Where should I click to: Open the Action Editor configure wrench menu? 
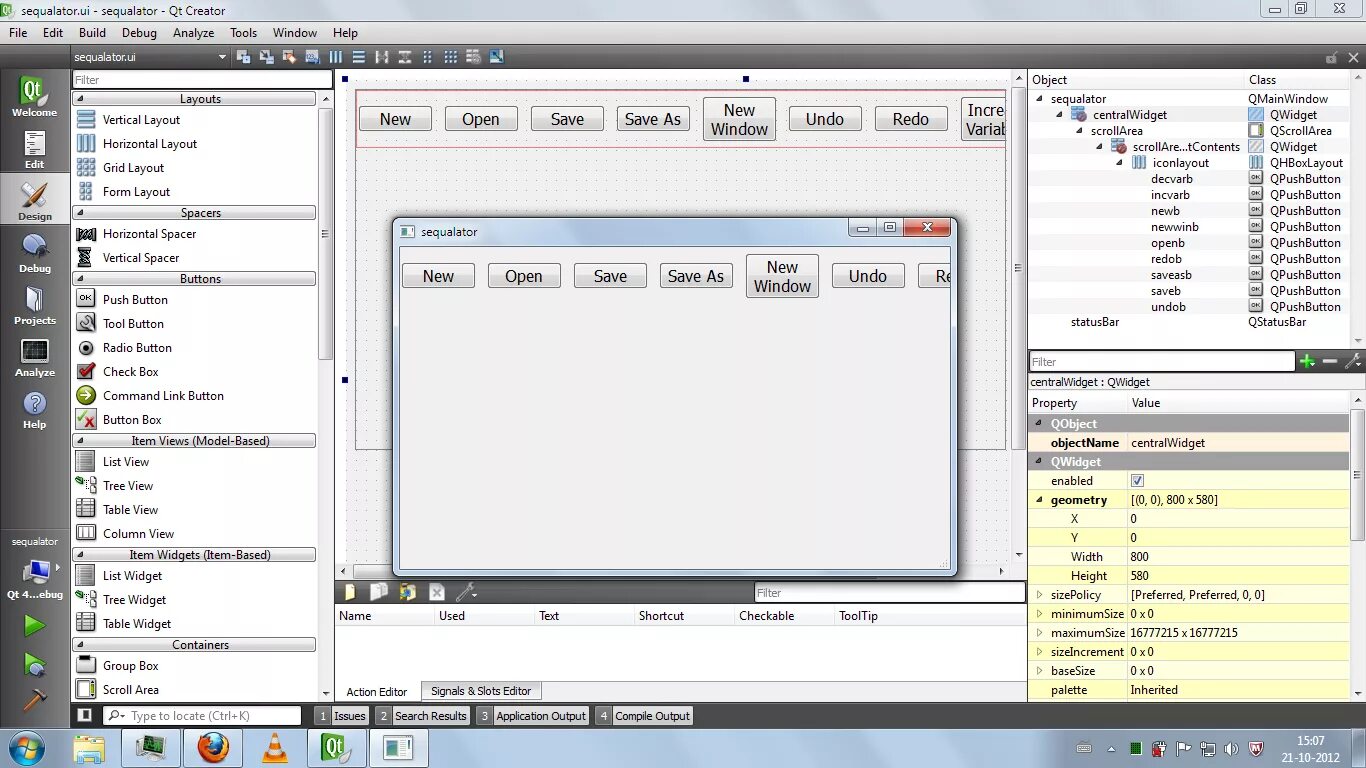pyautogui.click(x=466, y=592)
